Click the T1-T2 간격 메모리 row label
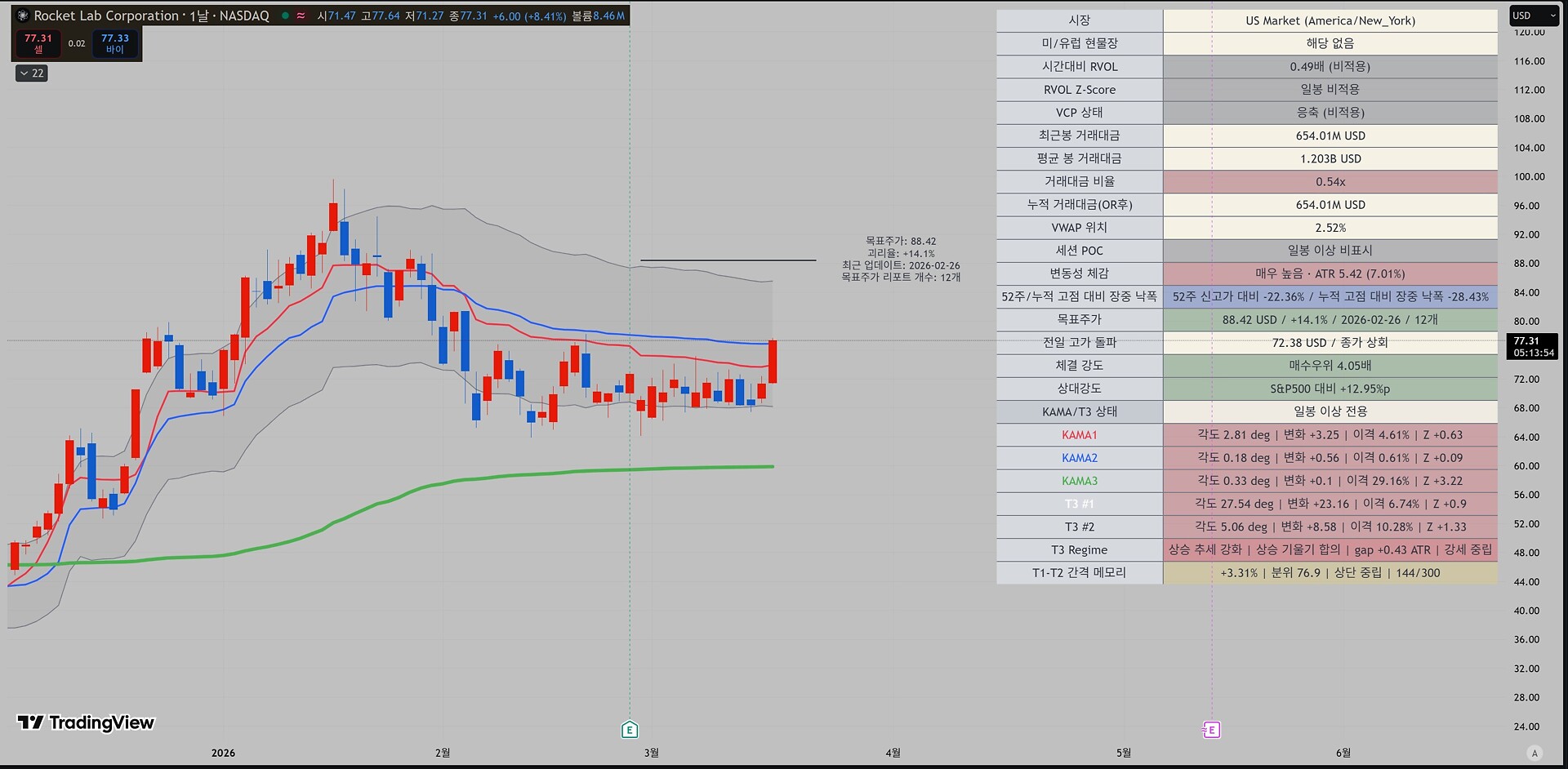 point(1080,573)
